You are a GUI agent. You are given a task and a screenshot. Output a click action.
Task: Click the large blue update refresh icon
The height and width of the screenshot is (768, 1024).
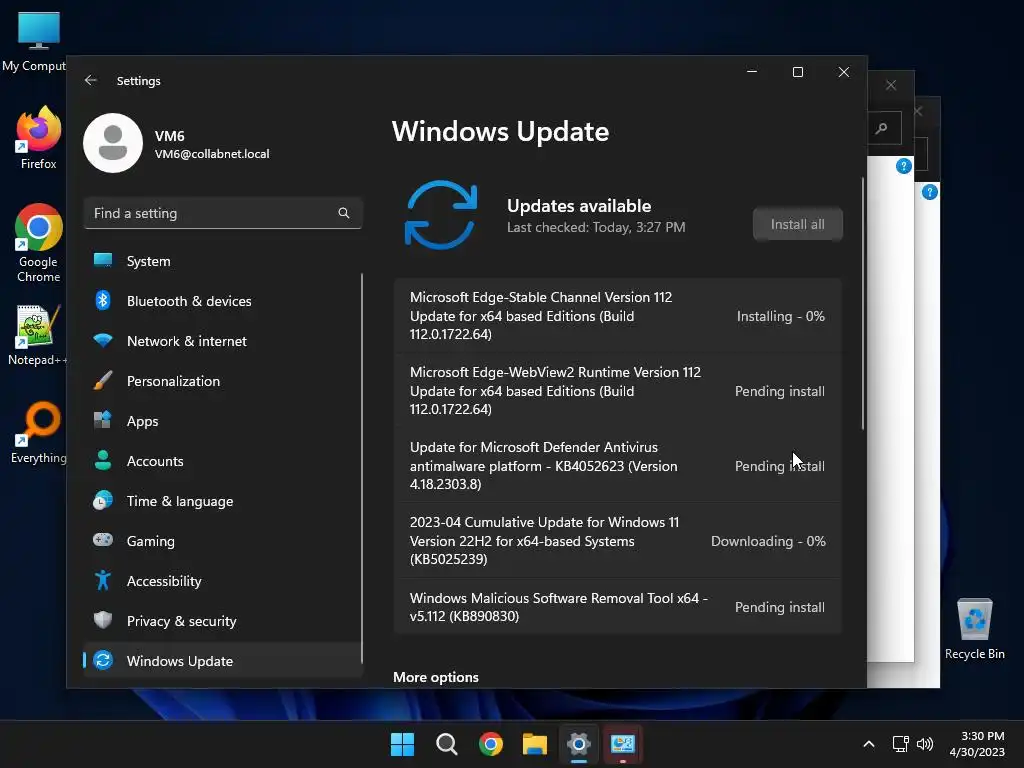(441, 215)
